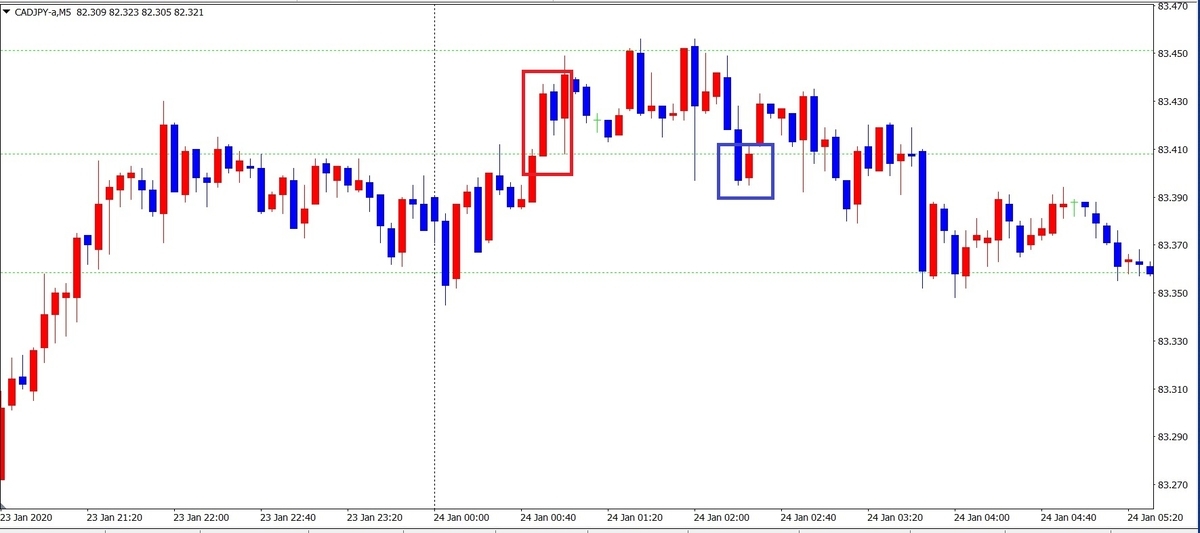Click the 24 Jan 02:00 time label

(x=723, y=519)
